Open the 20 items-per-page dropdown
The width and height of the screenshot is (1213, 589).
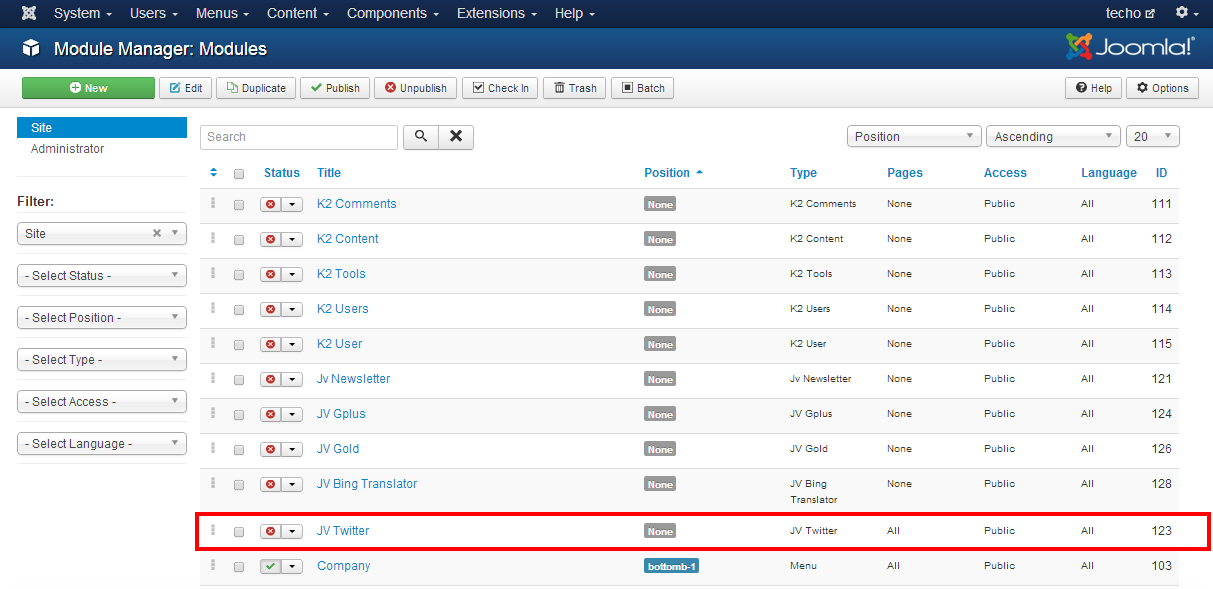1153,137
